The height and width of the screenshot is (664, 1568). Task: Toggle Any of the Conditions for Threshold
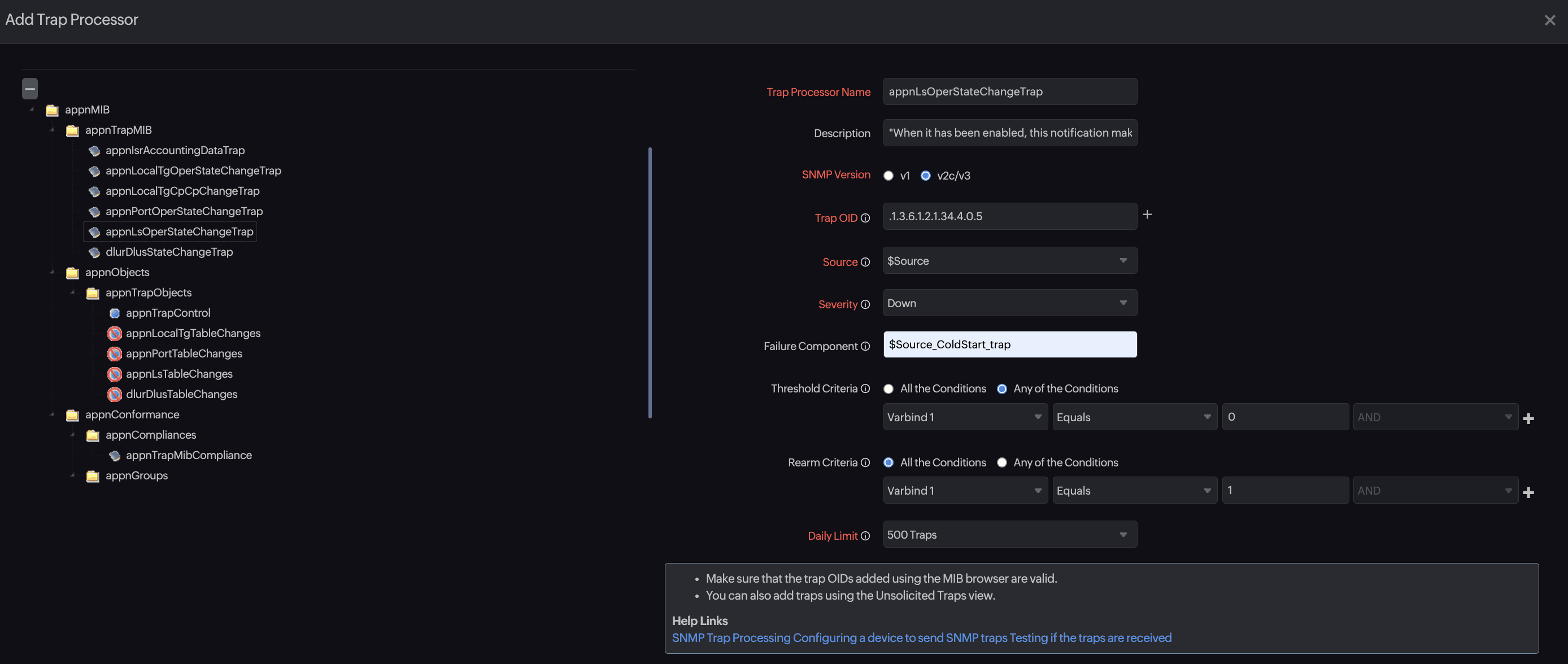click(1002, 389)
